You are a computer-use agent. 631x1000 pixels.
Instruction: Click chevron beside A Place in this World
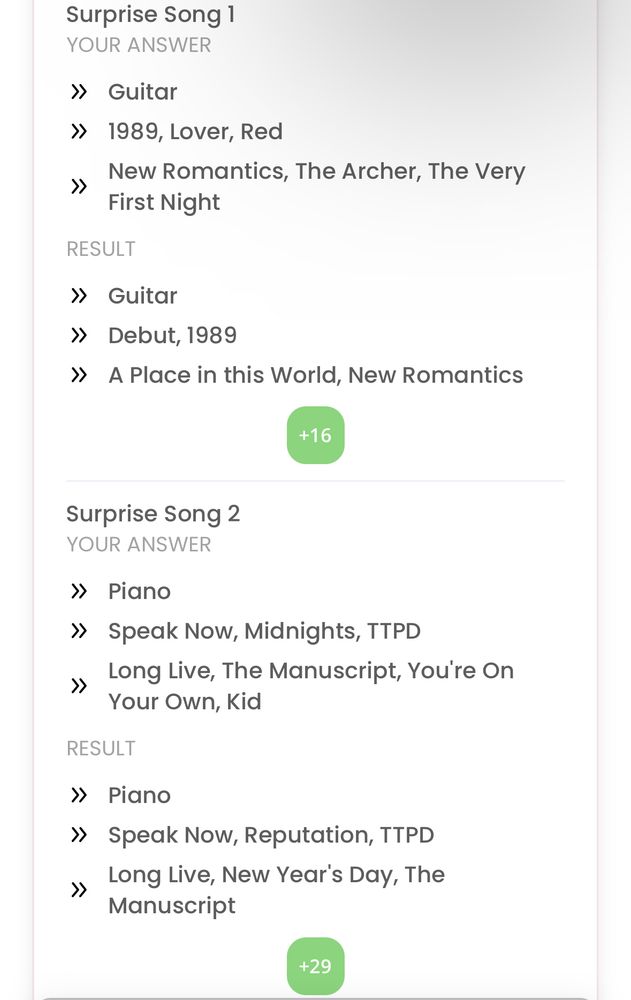78,375
